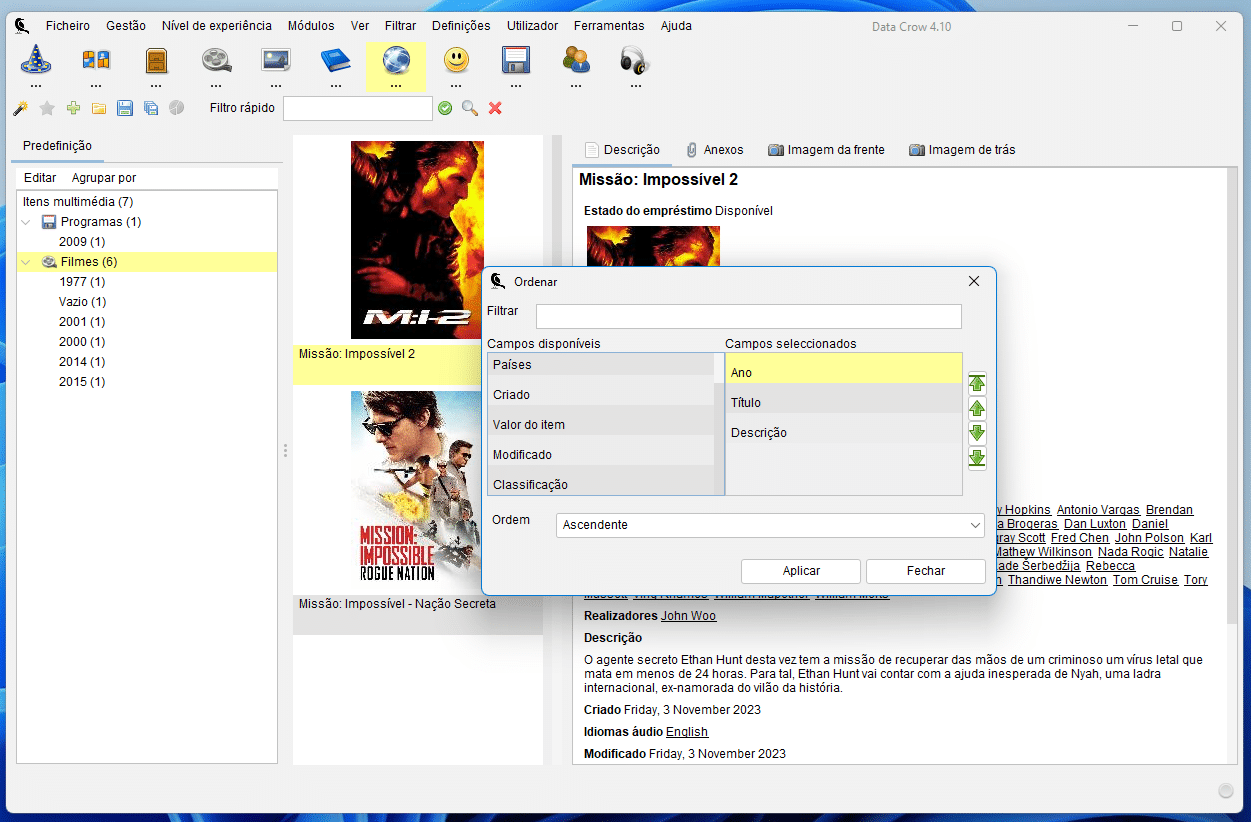Viewport: 1251px width, 822px height.
Task: Open the blue book module
Action: pyautogui.click(x=336, y=61)
